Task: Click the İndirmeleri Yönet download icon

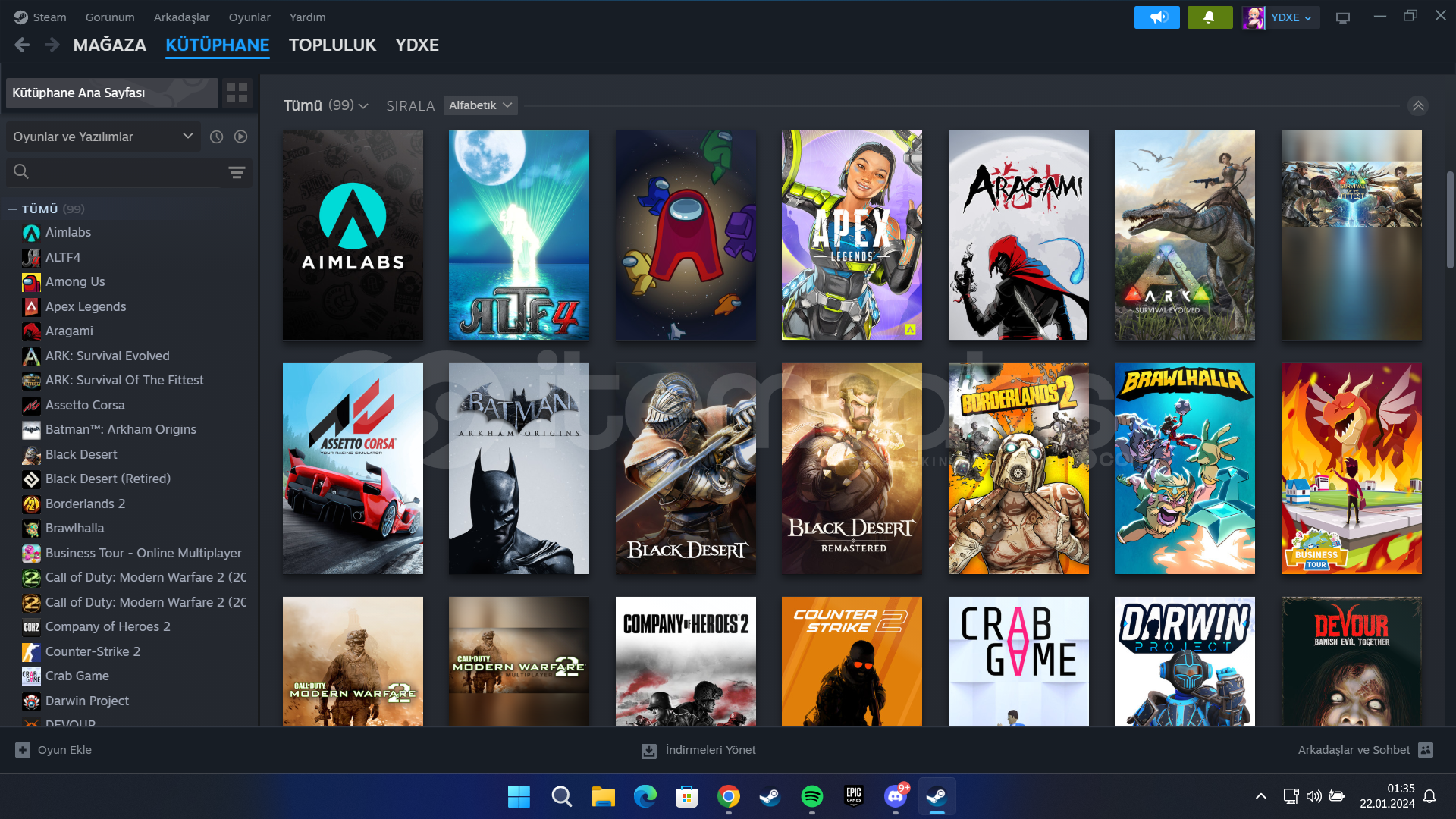Action: click(649, 750)
